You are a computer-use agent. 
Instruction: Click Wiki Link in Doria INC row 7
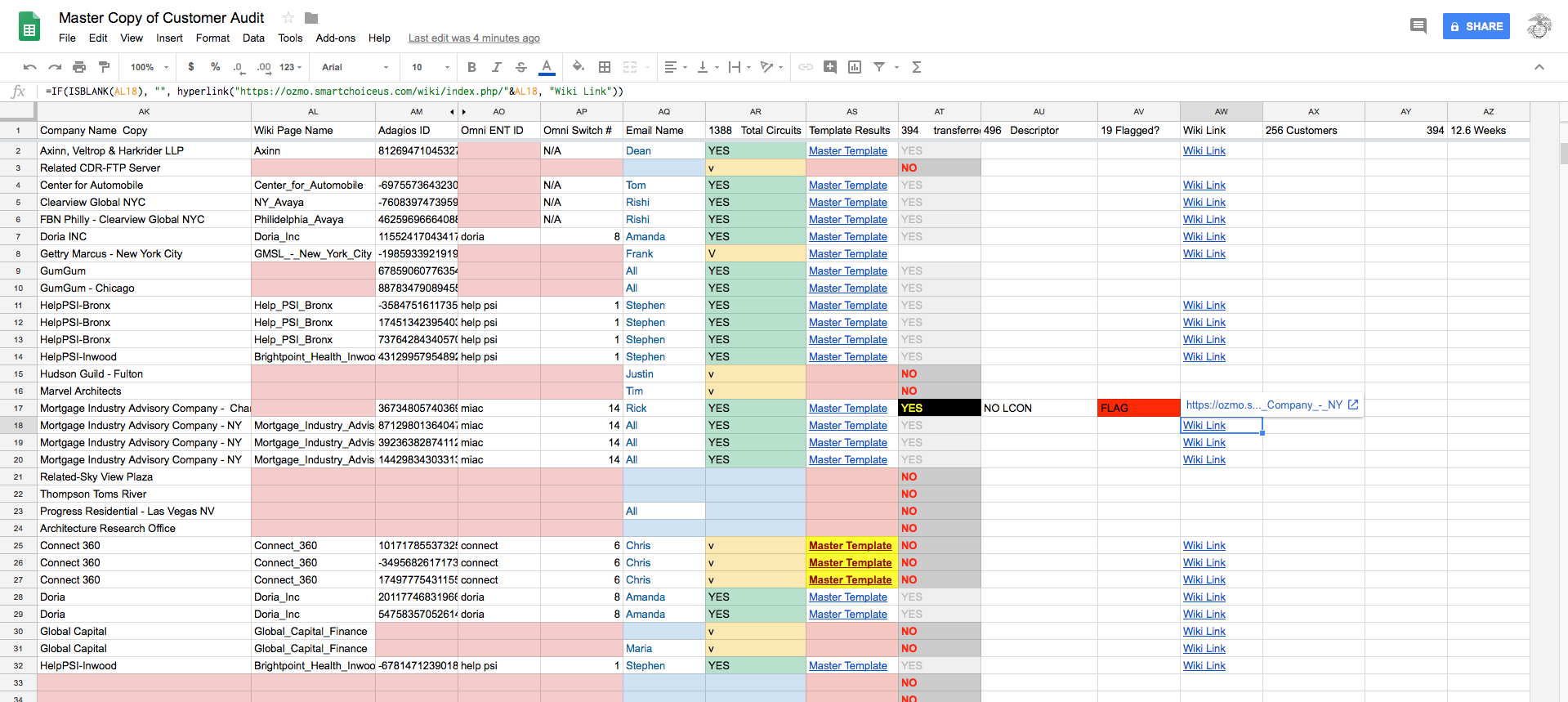coord(1204,236)
